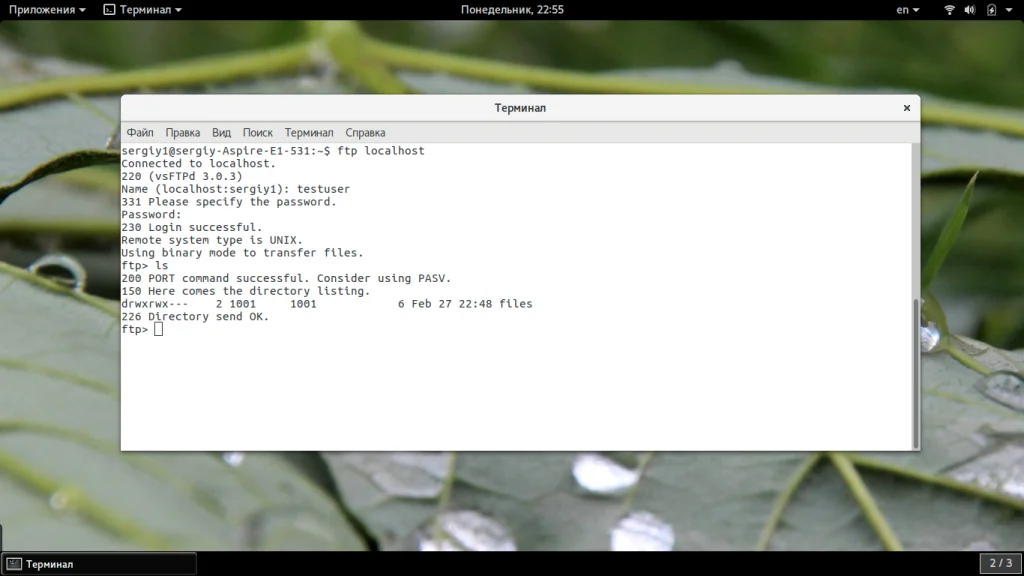The width and height of the screenshot is (1024, 576).
Task: Click the Терминал taskbar window button
Action: tap(99, 564)
